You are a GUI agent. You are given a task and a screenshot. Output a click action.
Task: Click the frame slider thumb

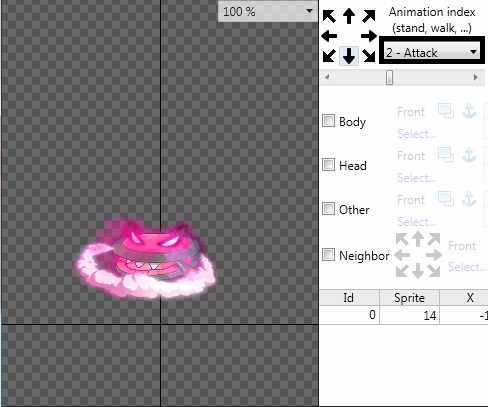[x=389, y=77]
